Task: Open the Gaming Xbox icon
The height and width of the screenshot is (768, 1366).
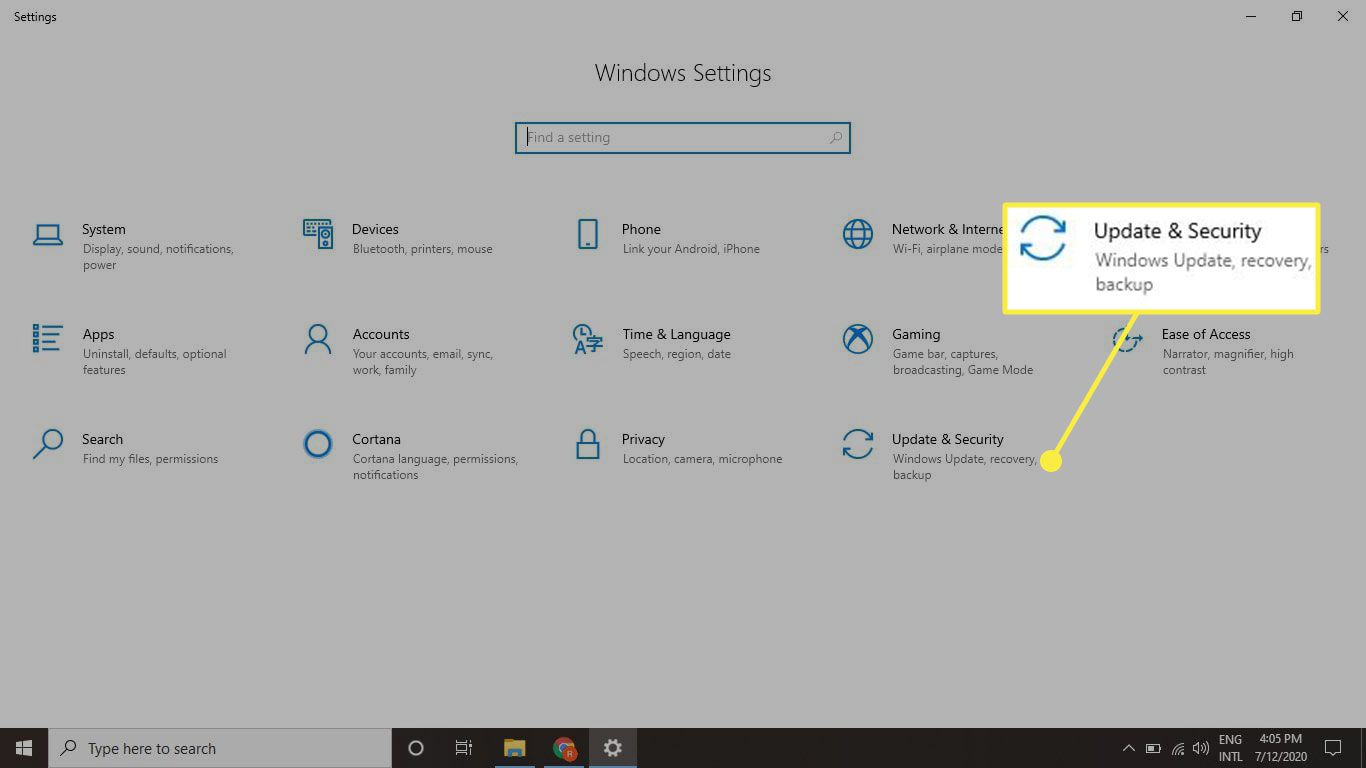Action: click(858, 339)
